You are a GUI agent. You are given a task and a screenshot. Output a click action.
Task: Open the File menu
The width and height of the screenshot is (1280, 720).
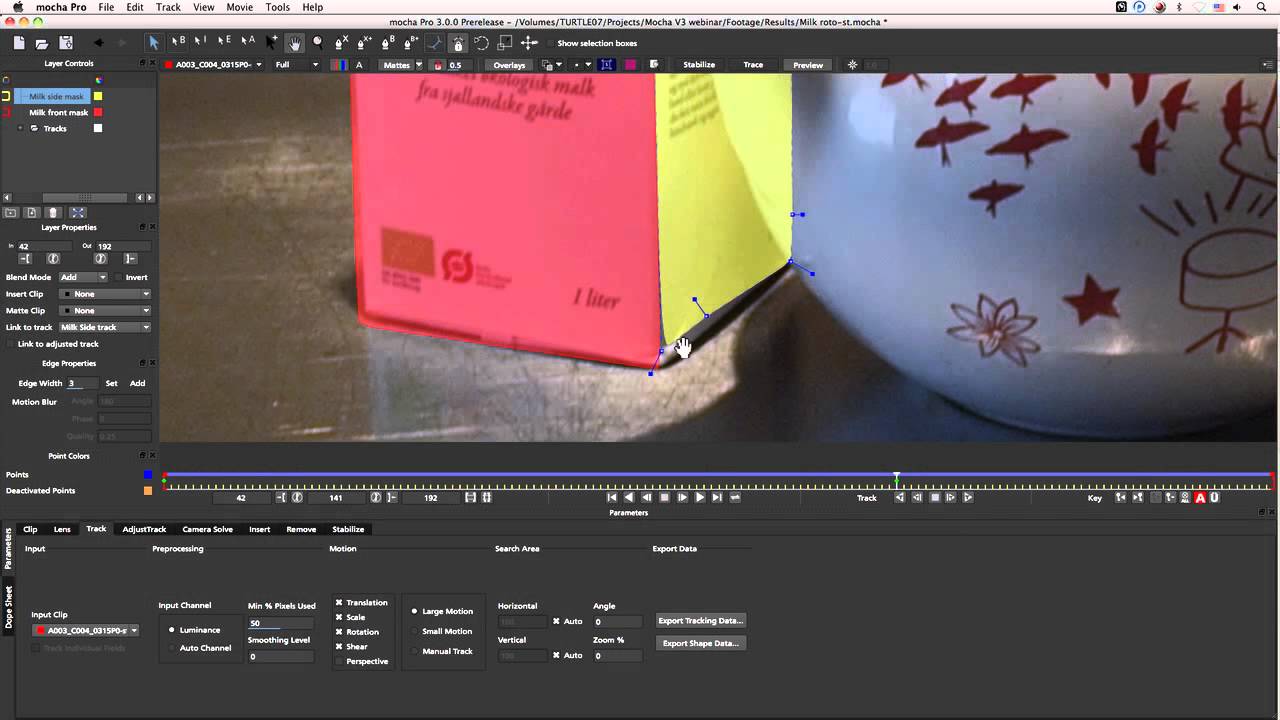point(106,7)
